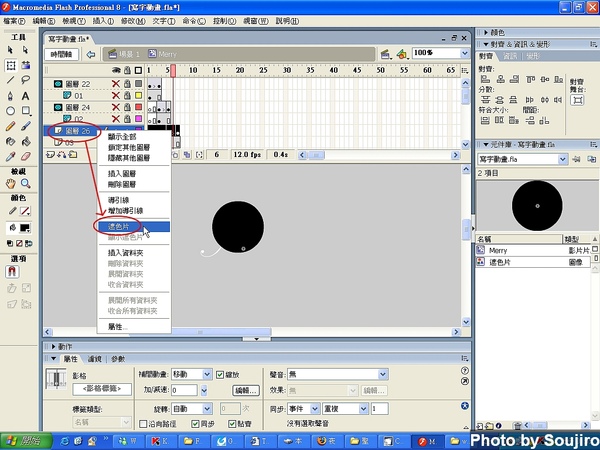Click the fill color swatch

point(25,228)
